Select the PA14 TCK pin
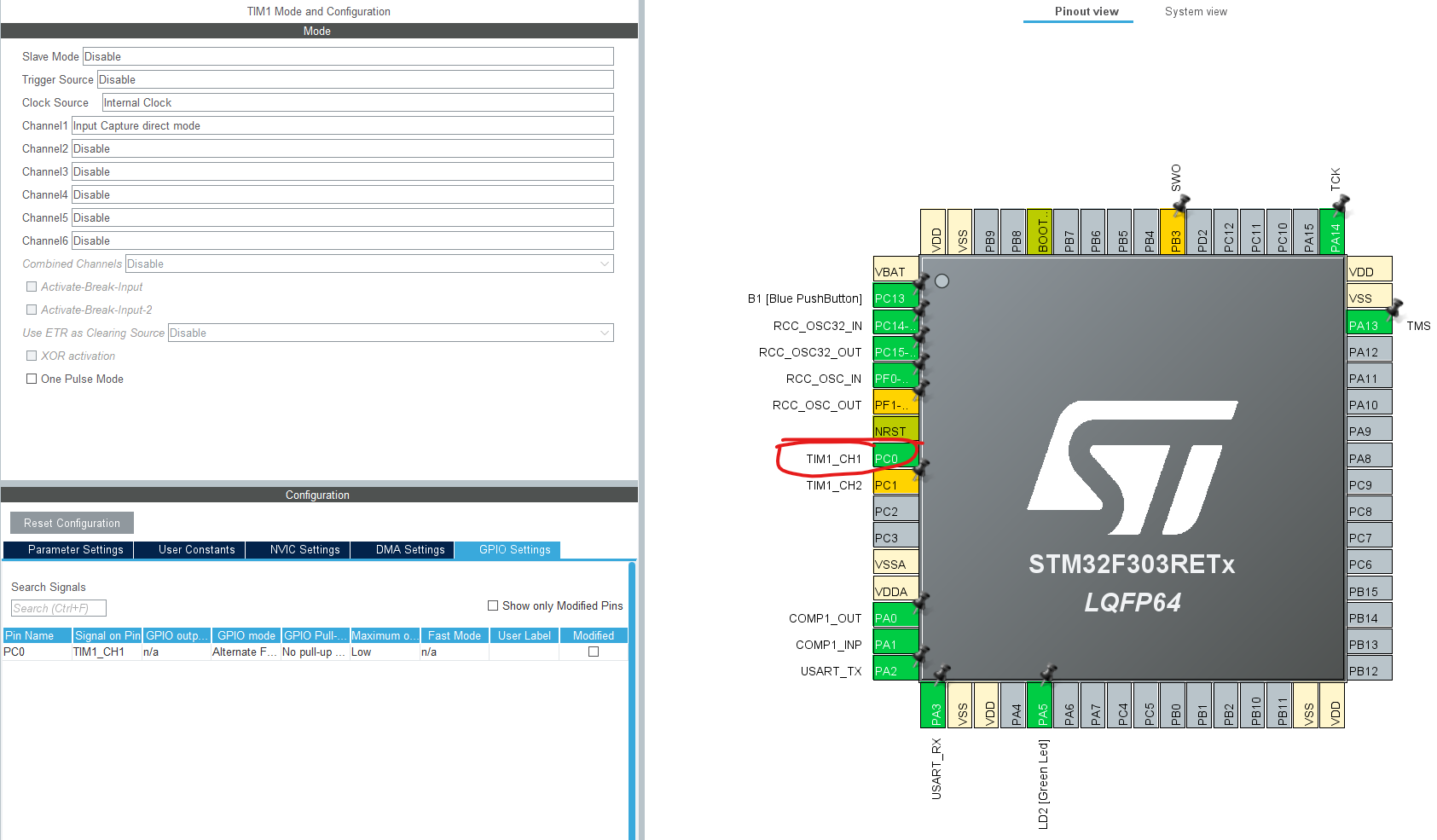This screenshot has height=840, width=1437. point(1332,232)
